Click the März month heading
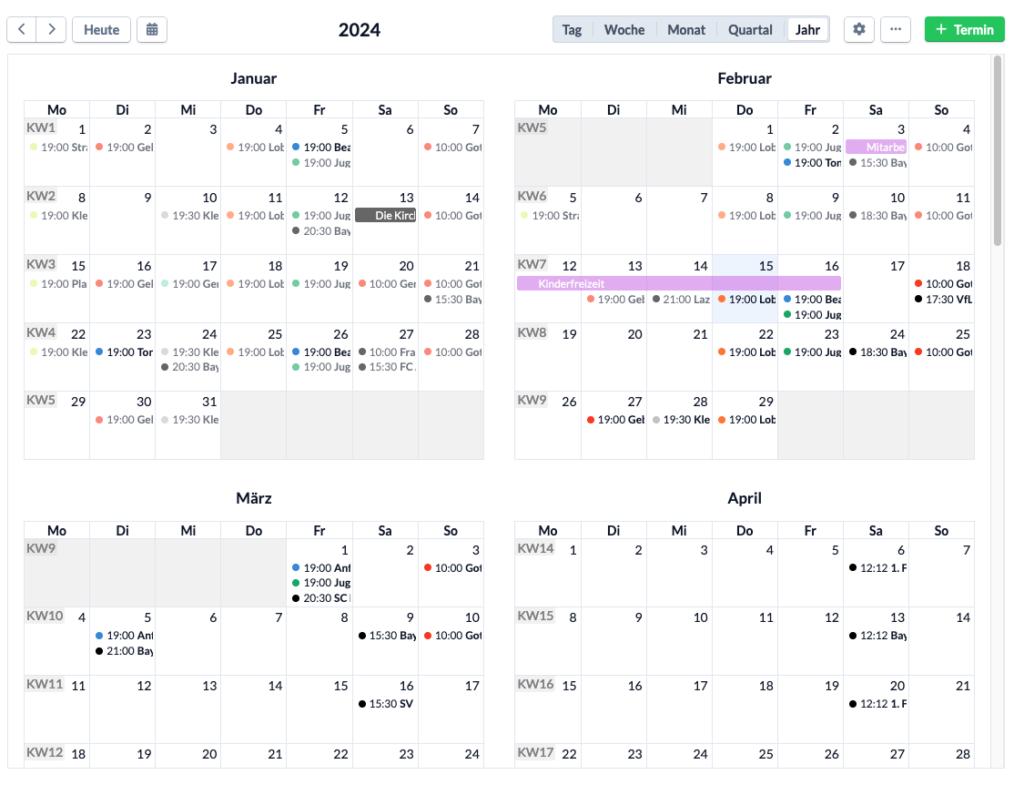This screenshot has height=785, width=1024. pos(253,498)
